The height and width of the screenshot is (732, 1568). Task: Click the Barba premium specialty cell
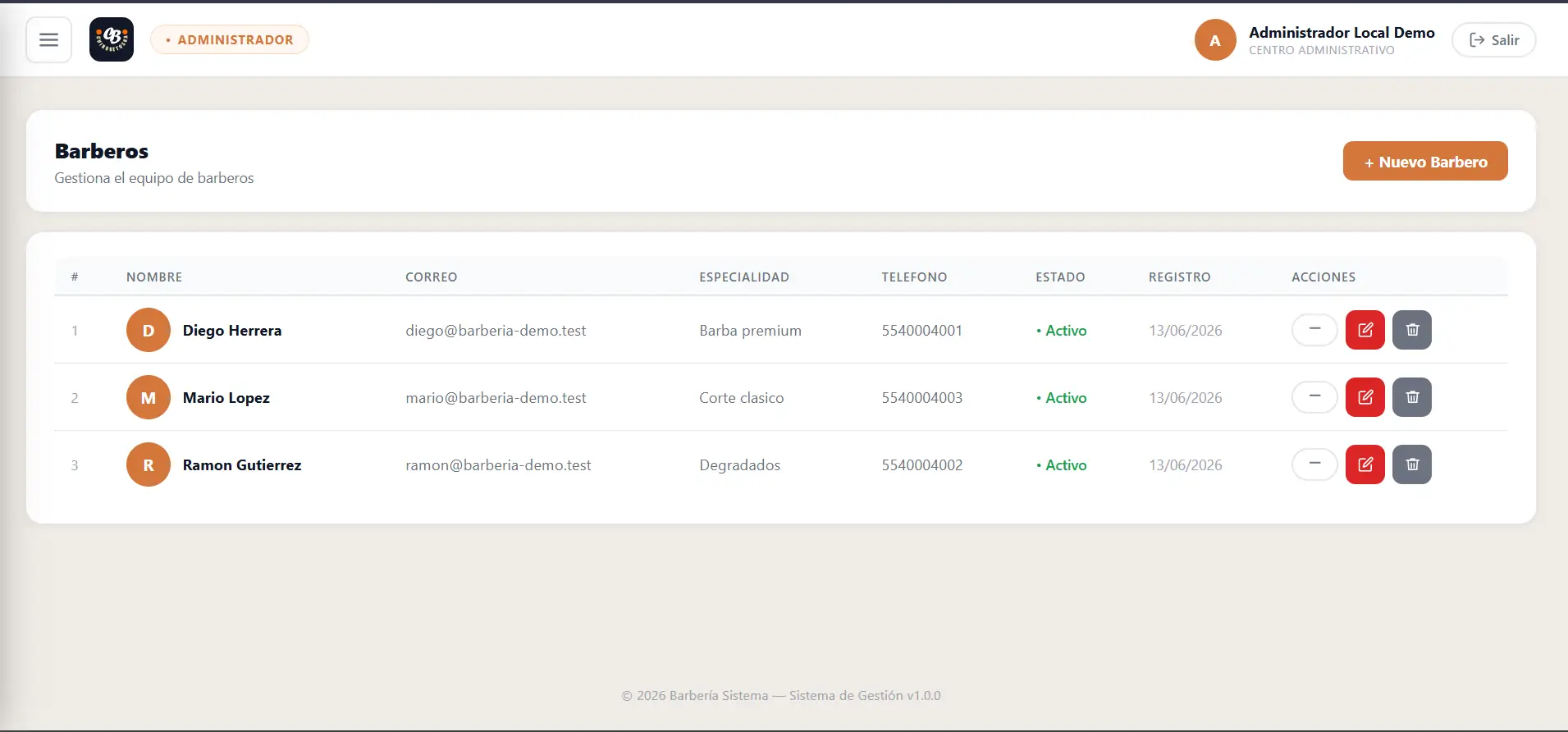(x=750, y=330)
